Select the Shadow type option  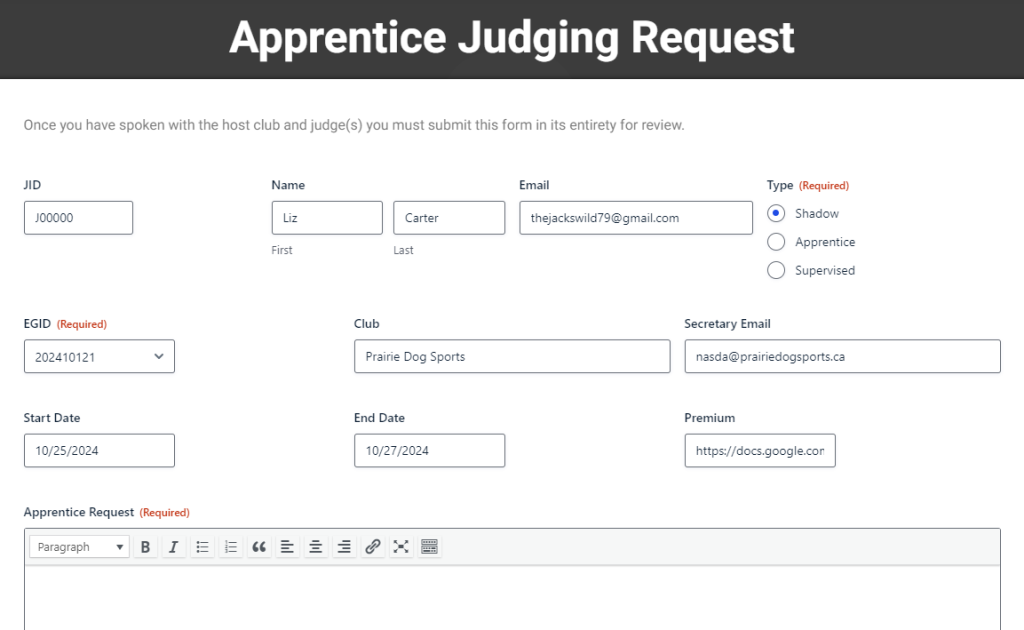[x=775, y=214]
